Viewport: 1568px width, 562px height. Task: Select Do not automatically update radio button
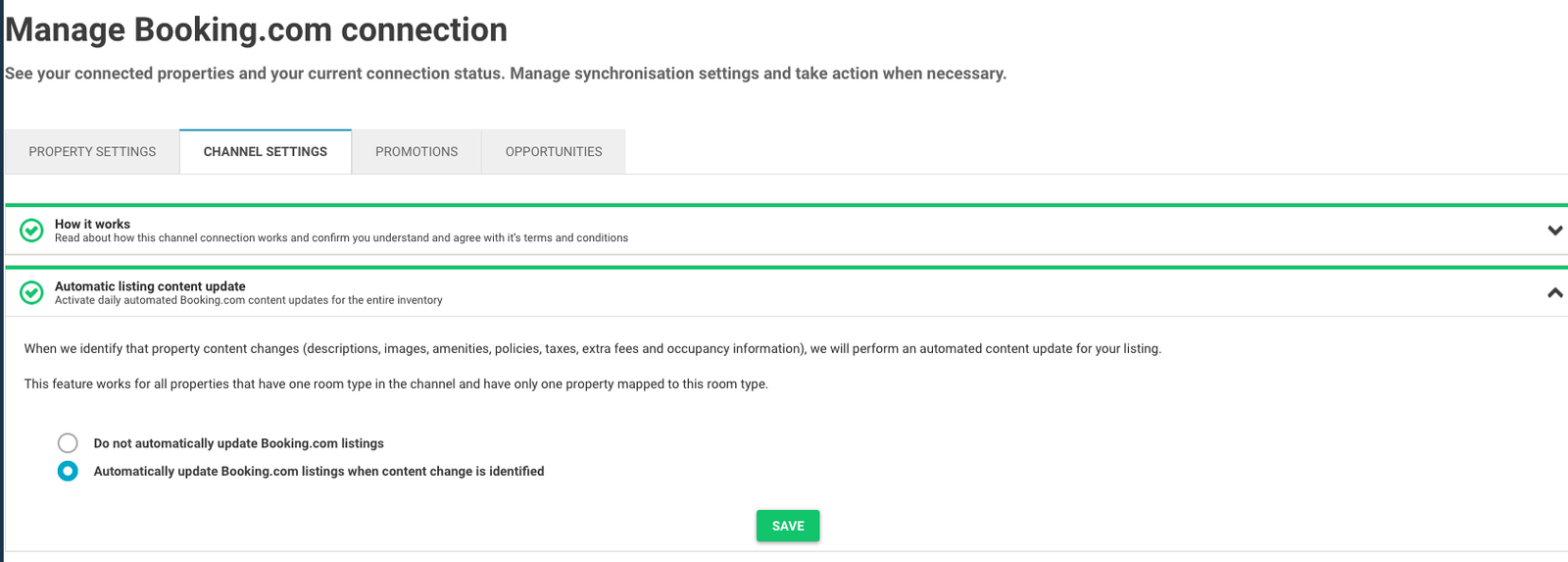pyautogui.click(x=68, y=443)
